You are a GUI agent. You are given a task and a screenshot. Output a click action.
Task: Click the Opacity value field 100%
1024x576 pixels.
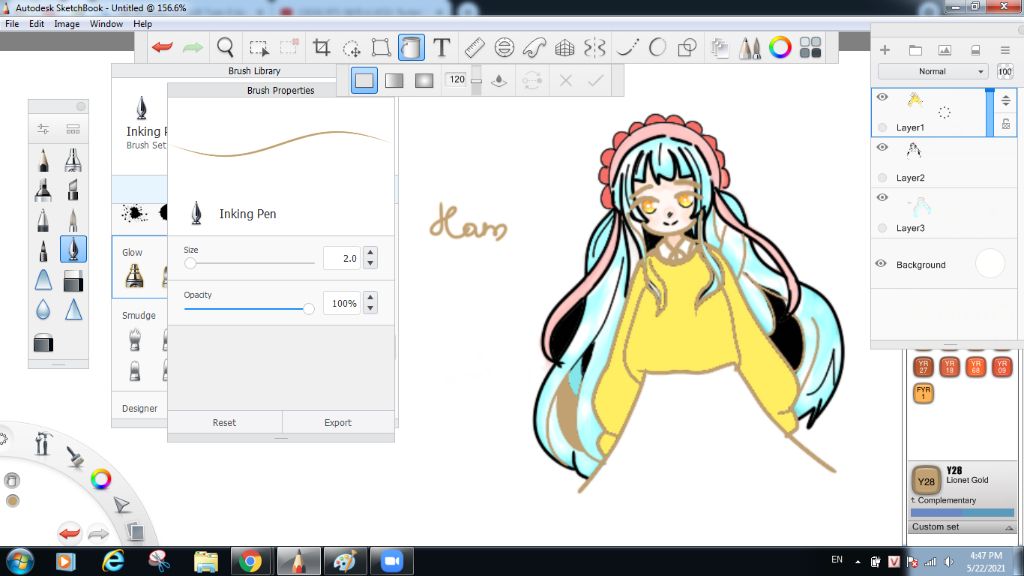(342, 303)
